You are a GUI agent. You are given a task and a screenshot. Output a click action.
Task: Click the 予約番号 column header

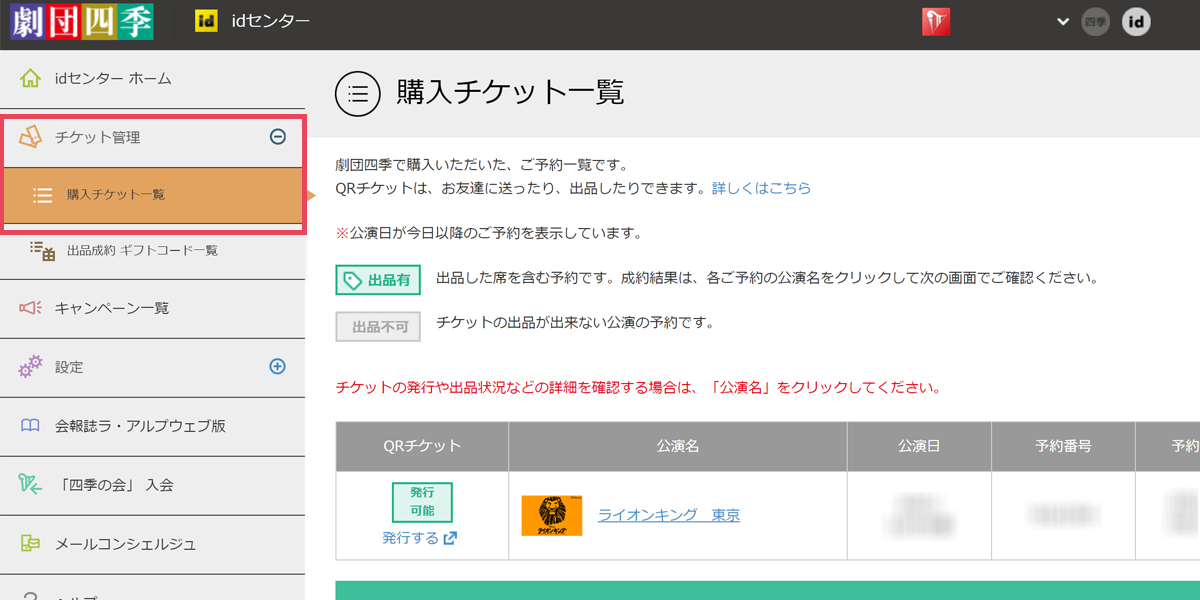1063,447
